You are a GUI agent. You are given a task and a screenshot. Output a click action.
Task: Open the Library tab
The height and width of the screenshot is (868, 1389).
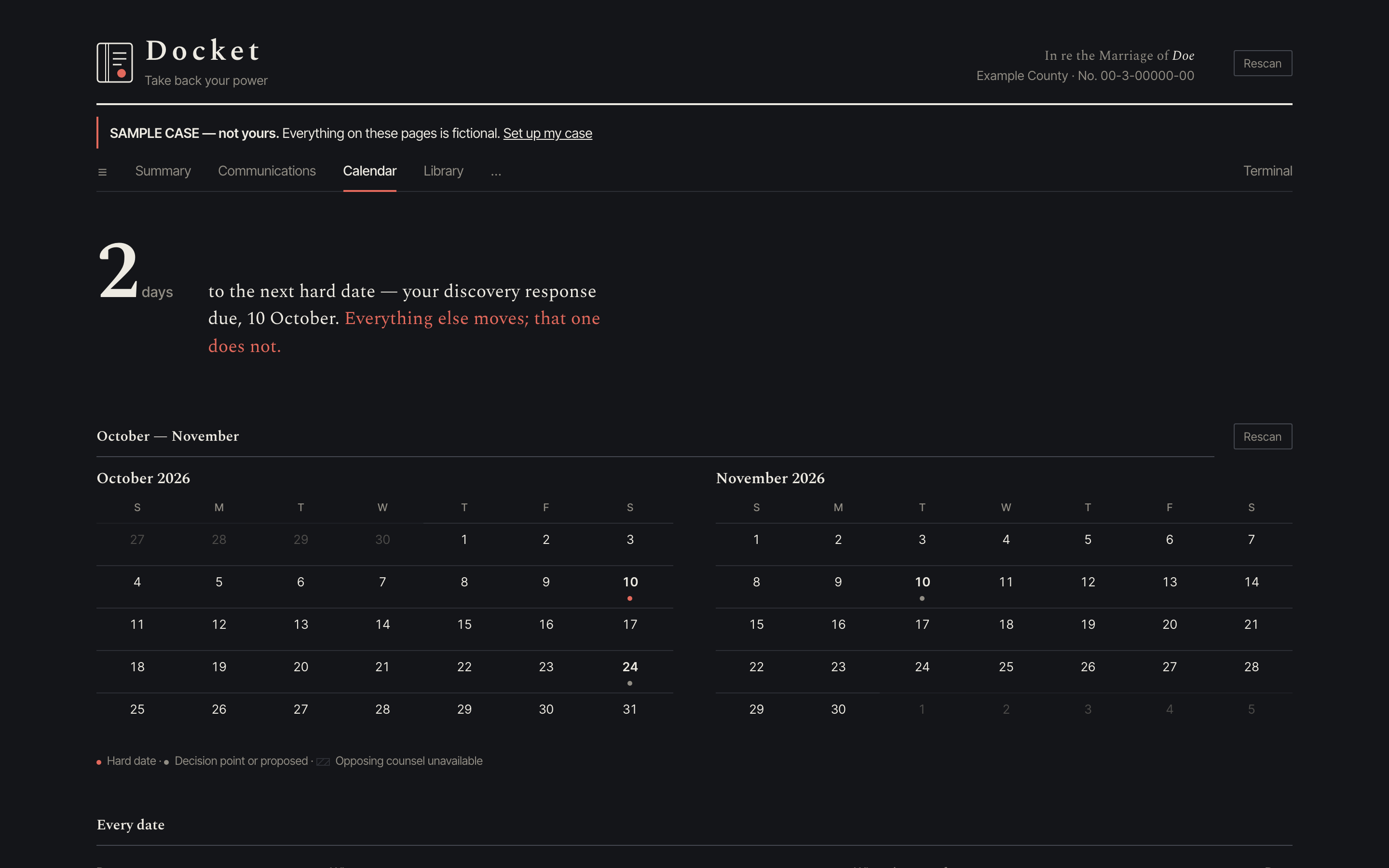444,171
